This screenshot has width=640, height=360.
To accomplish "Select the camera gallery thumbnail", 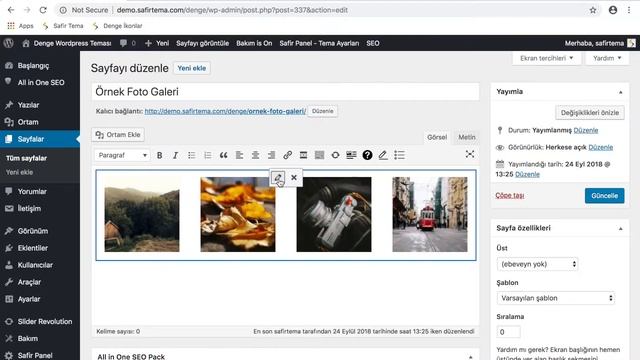I will (334, 214).
